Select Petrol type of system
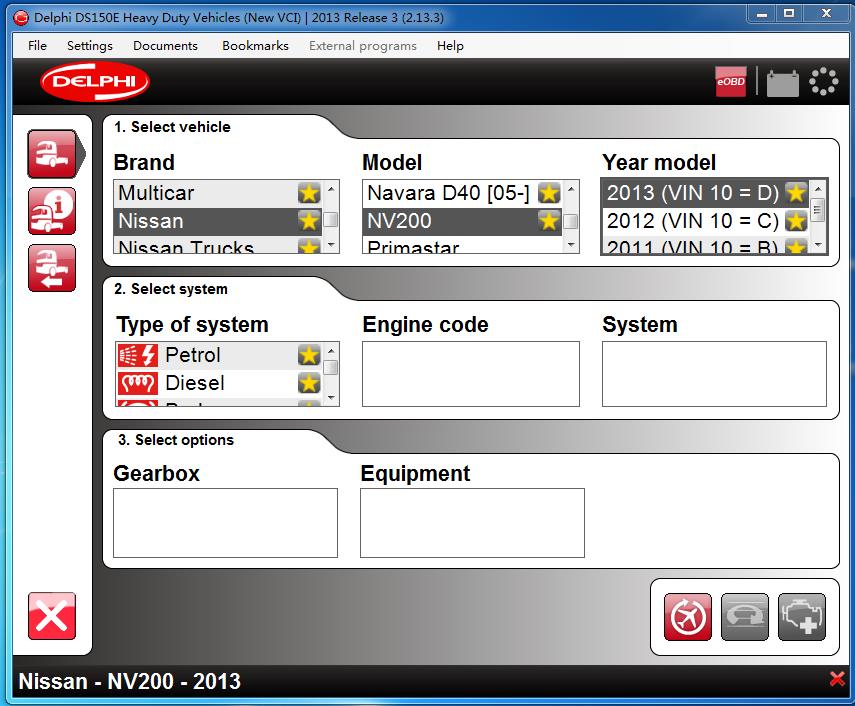The height and width of the screenshot is (706, 855). pyautogui.click(x=220, y=355)
